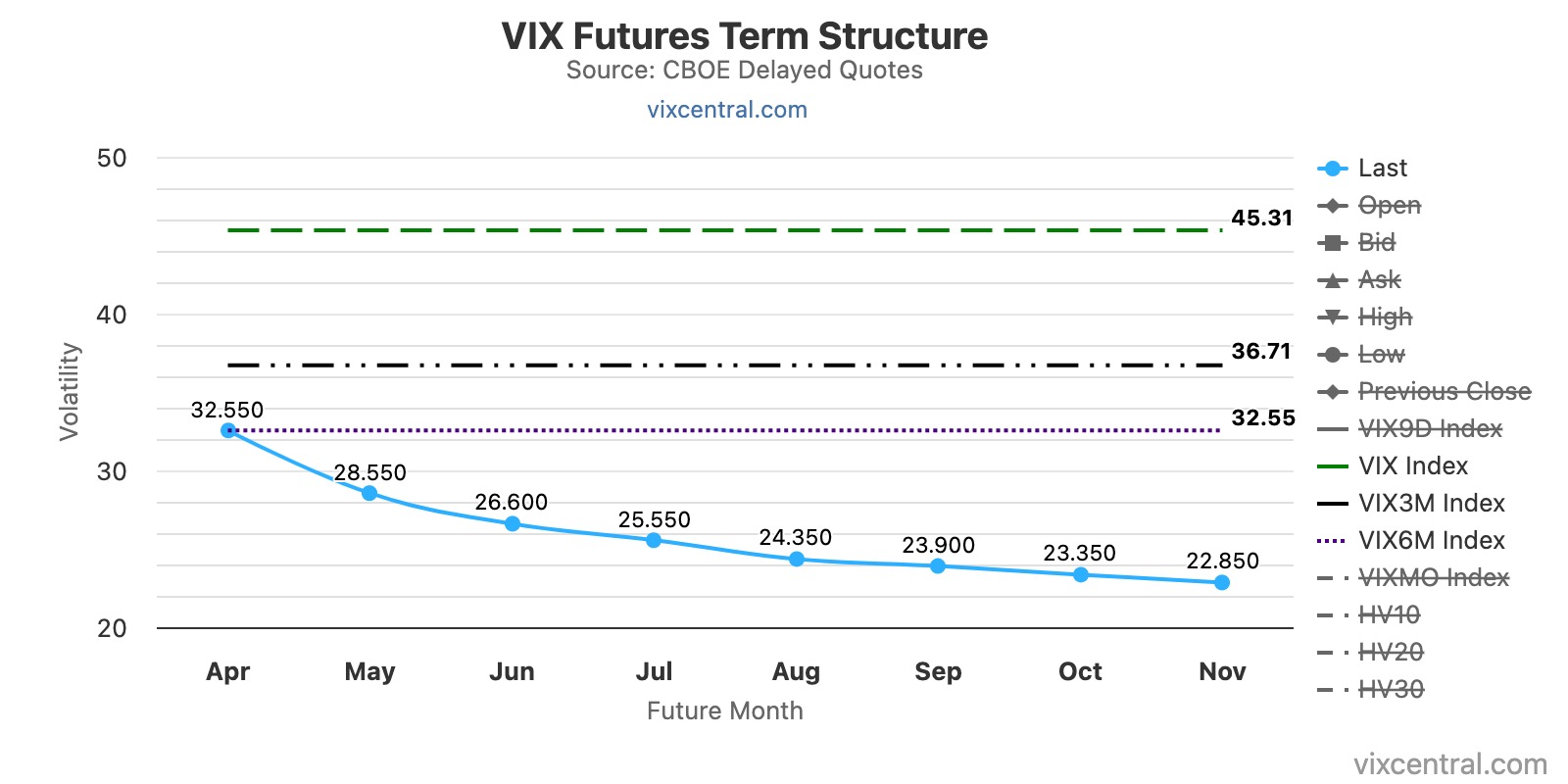Click the vixcentral.com watermark credit
The image size is (1568, 784).
(1449, 764)
